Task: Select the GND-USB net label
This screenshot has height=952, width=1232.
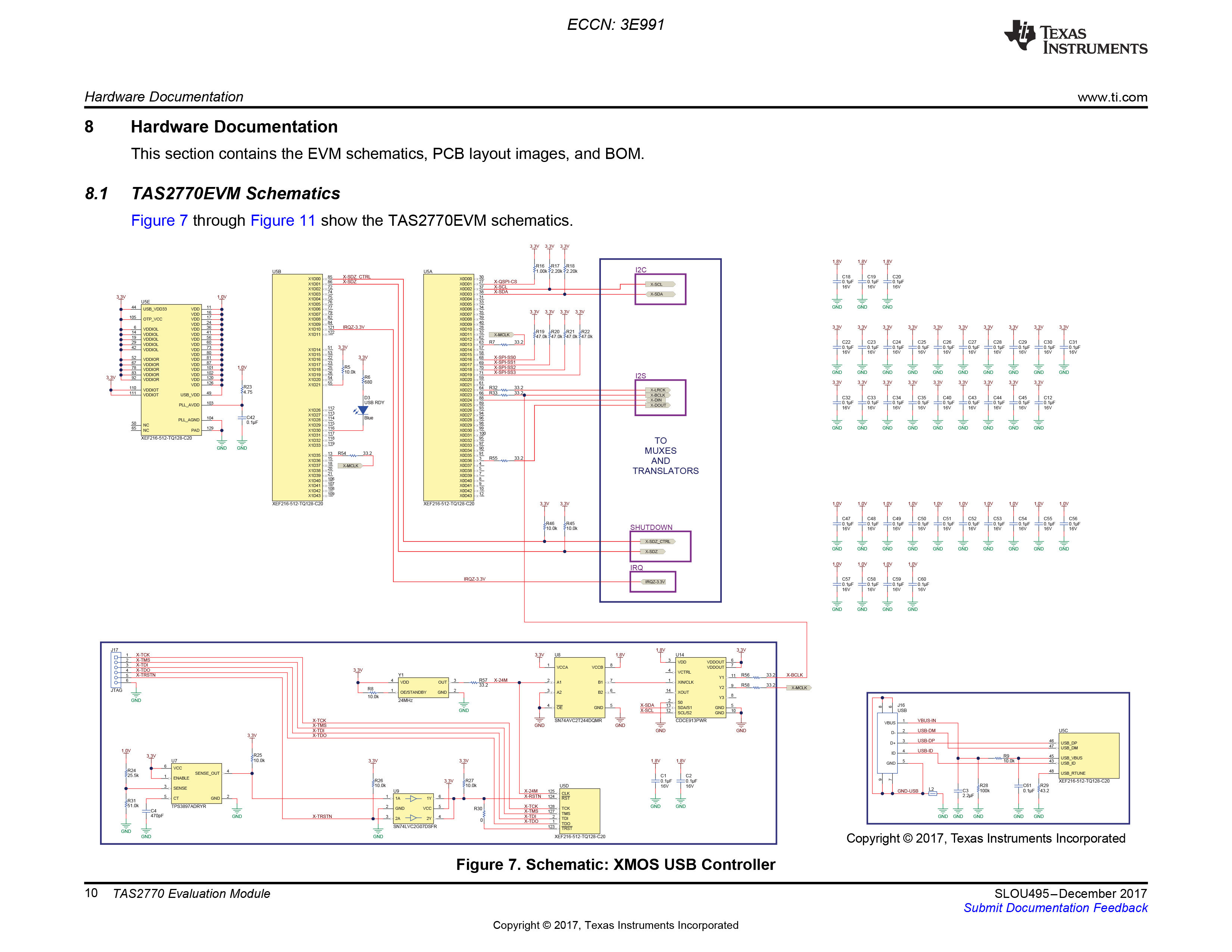Action: click(x=908, y=791)
